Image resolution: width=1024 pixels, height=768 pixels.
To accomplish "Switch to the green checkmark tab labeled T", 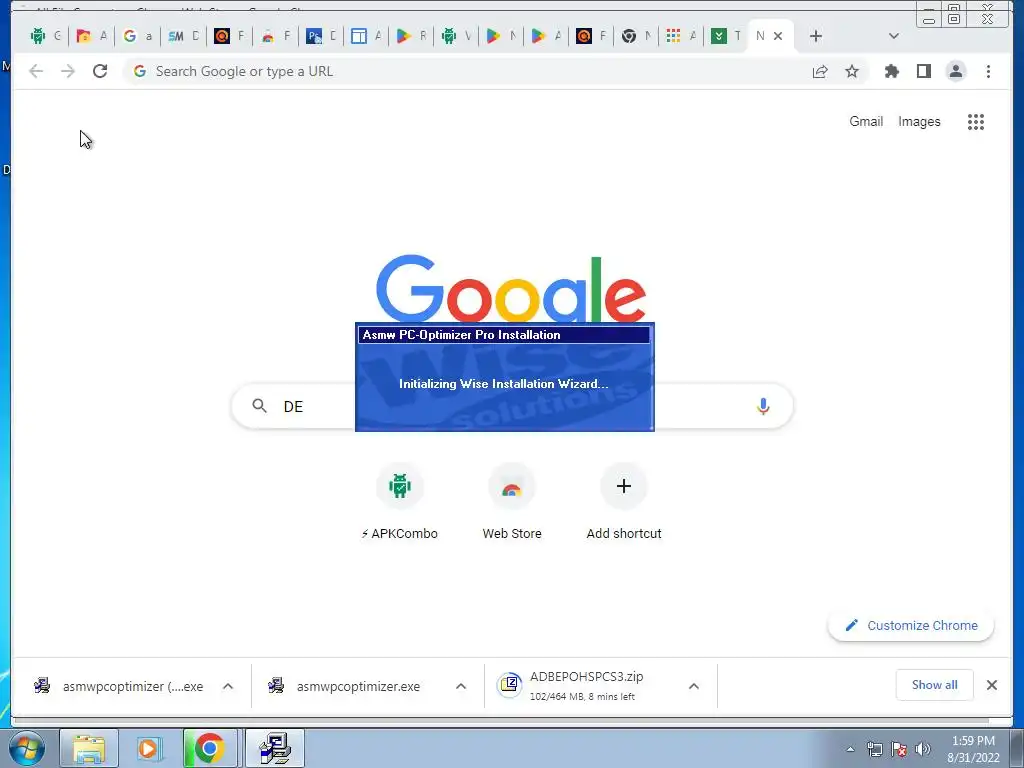I will point(727,36).
